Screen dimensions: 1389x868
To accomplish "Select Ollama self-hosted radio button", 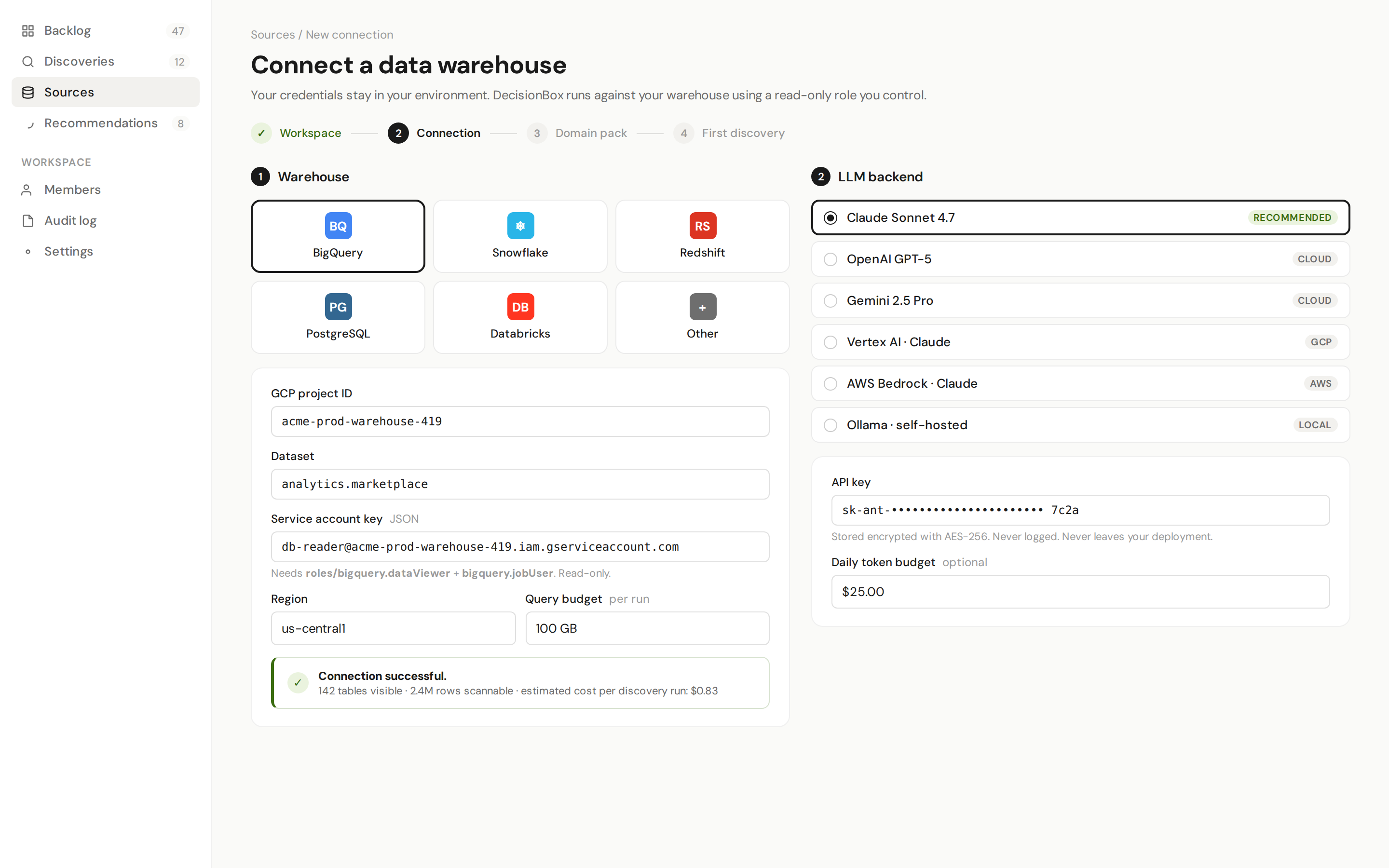I will click(x=830, y=425).
